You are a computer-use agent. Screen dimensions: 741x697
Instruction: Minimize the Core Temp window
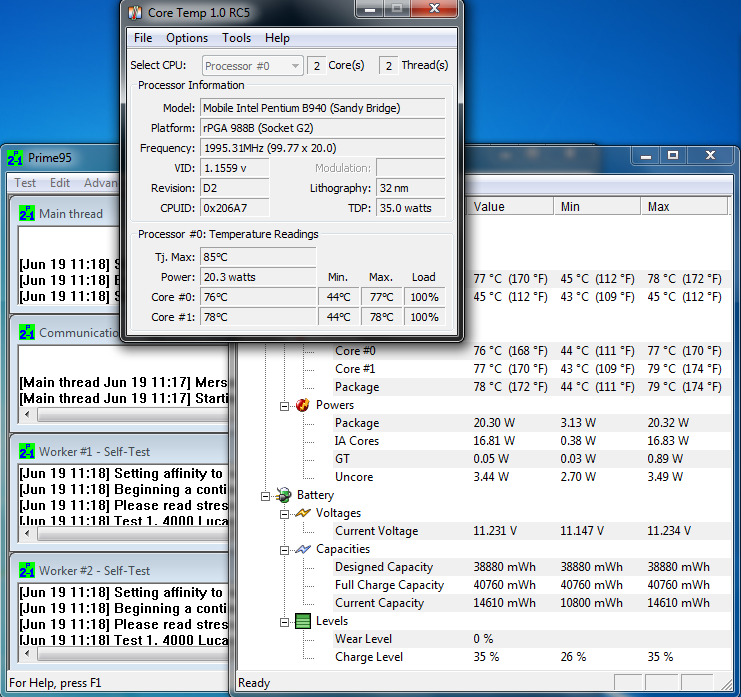click(x=370, y=9)
